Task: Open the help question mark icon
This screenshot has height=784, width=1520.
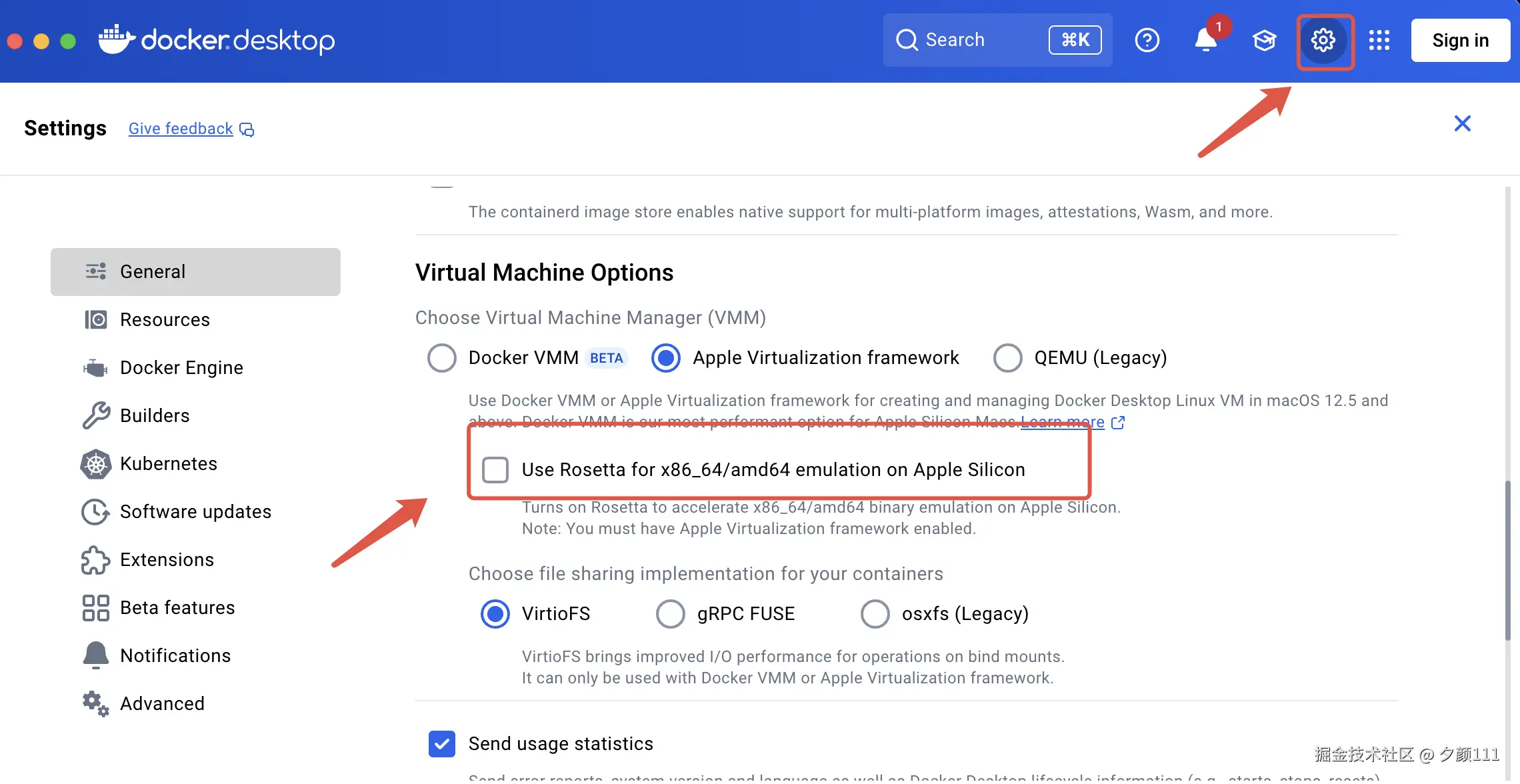Action: click(1147, 41)
